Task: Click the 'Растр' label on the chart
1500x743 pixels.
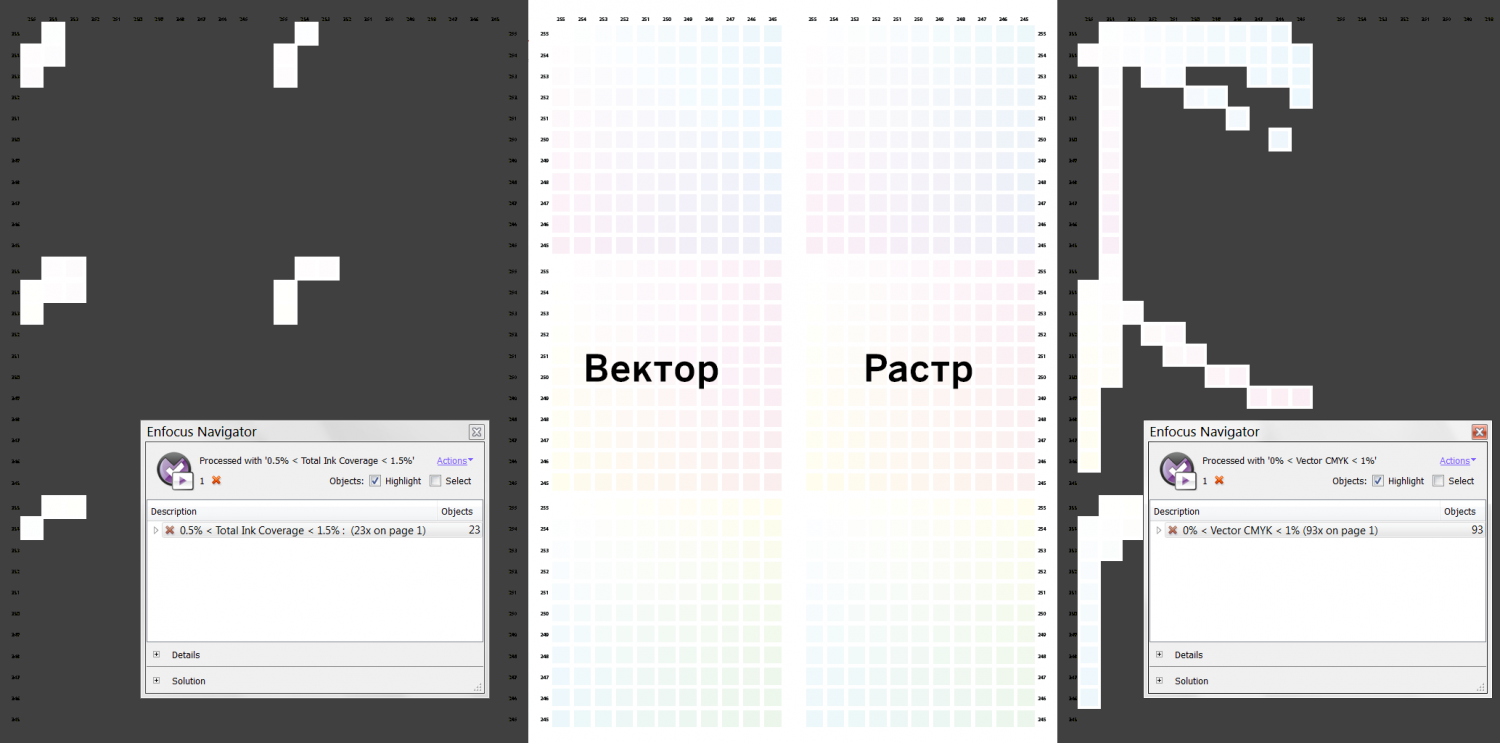Action: [x=918, y=370]
